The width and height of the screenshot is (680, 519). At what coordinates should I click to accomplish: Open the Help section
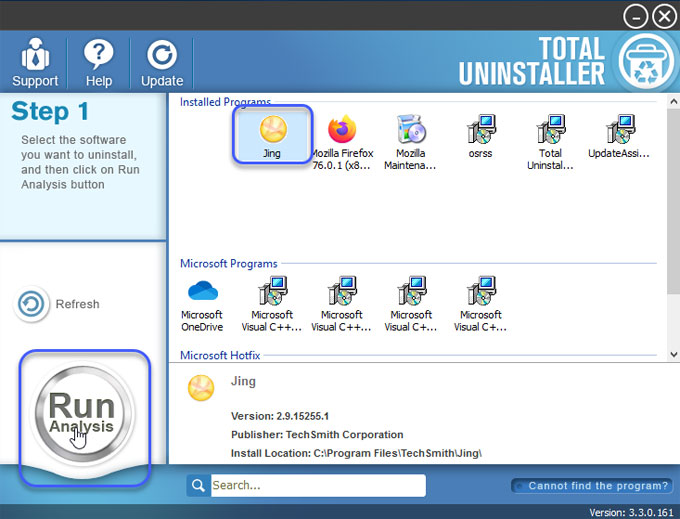(98, 63)
